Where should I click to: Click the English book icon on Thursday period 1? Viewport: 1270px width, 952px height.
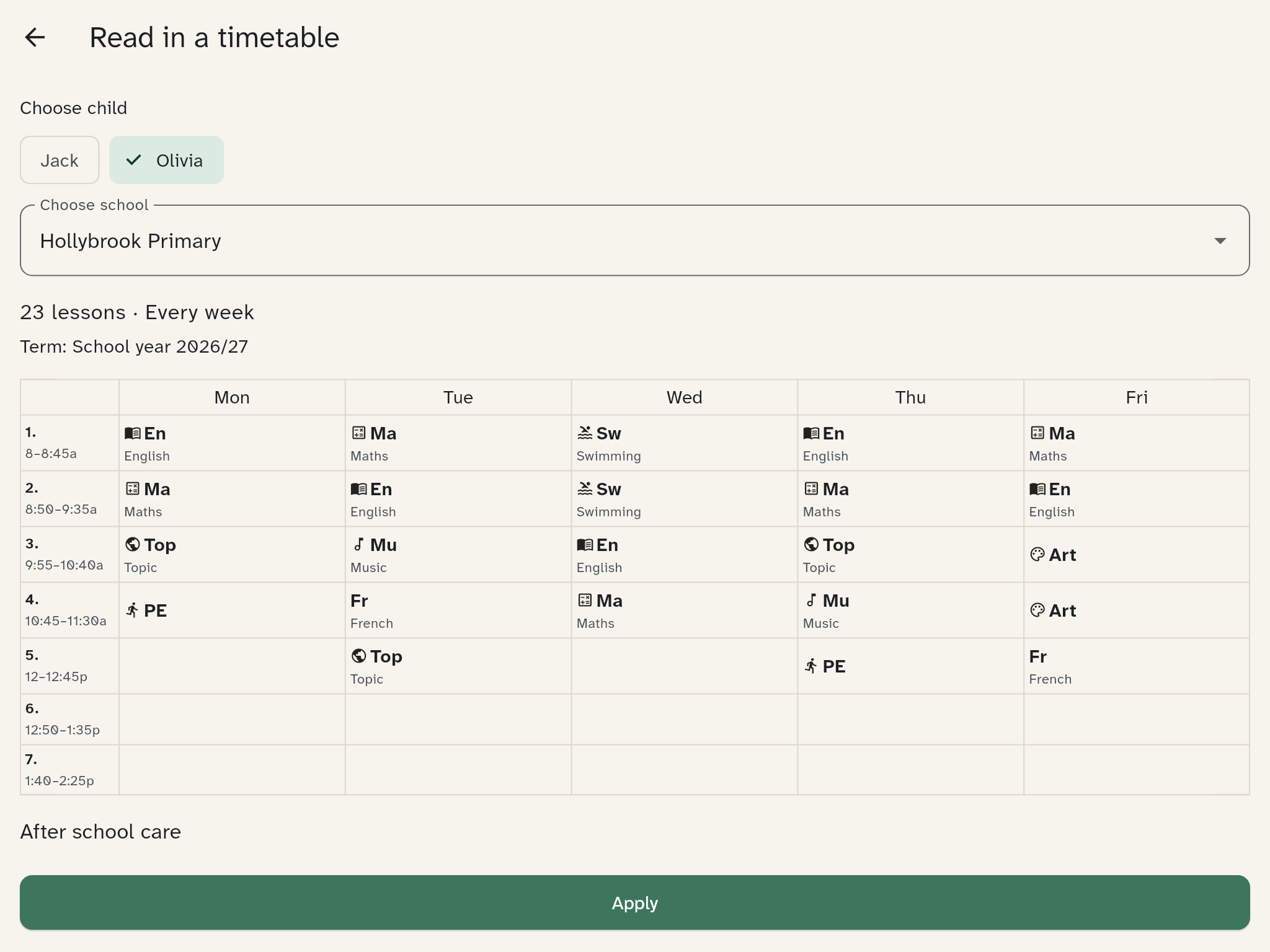[811, 433]
